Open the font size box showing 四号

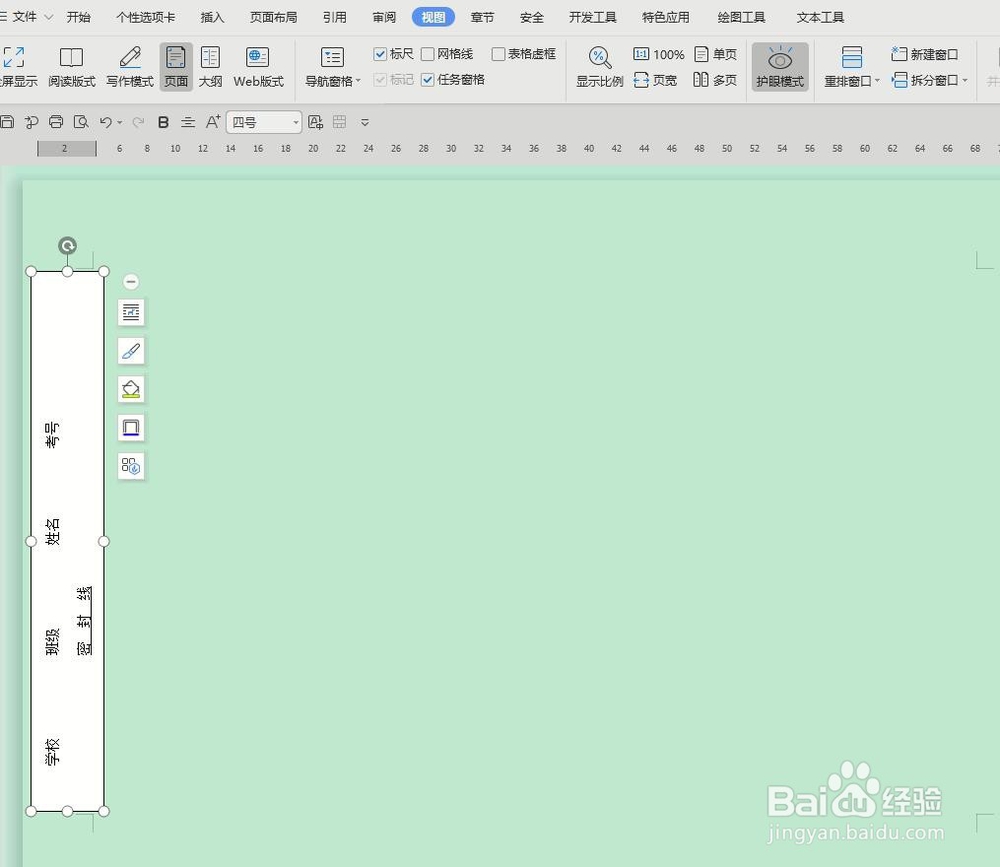[x=263, y=122]
